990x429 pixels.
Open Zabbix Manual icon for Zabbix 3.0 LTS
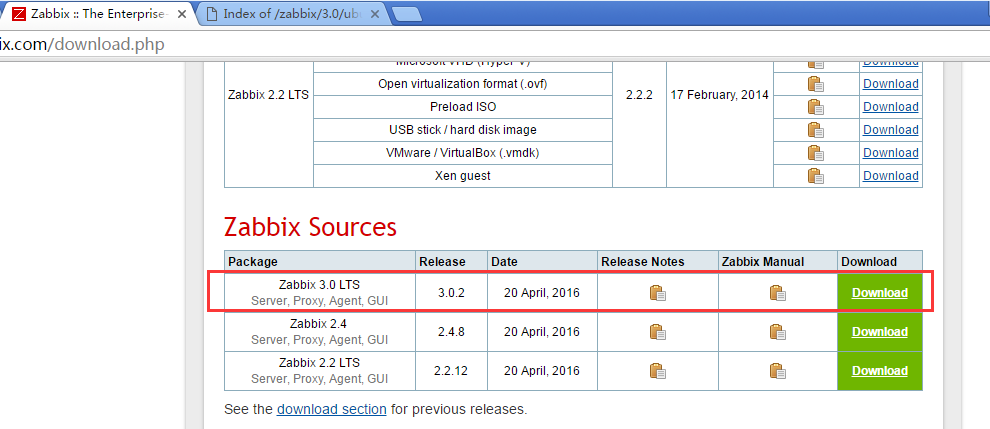777,293
